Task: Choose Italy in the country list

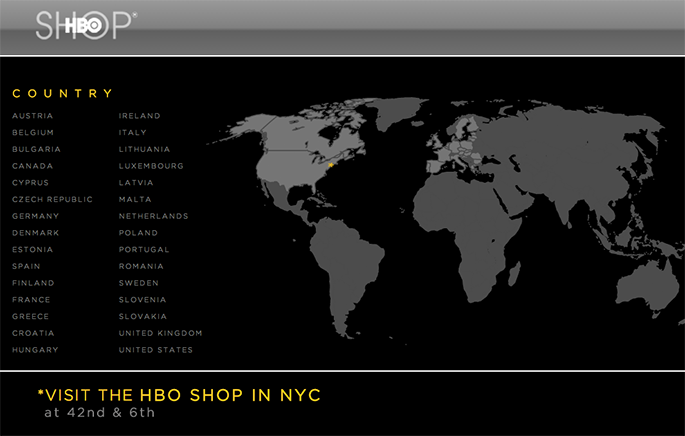Action: tap(132, 133)
